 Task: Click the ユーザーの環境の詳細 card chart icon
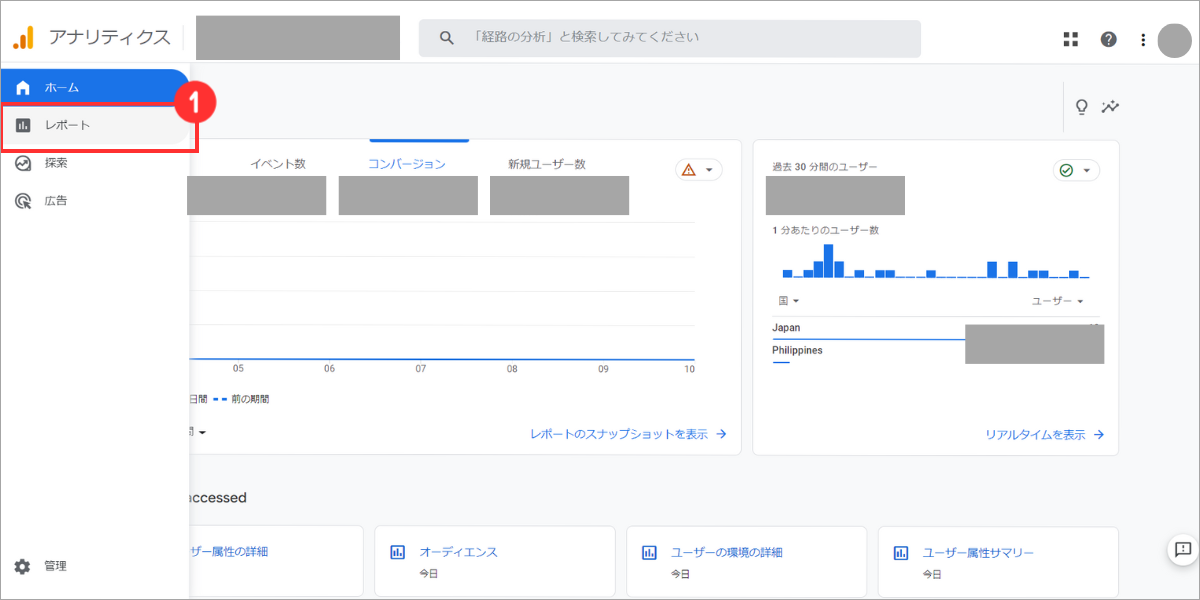650,552
